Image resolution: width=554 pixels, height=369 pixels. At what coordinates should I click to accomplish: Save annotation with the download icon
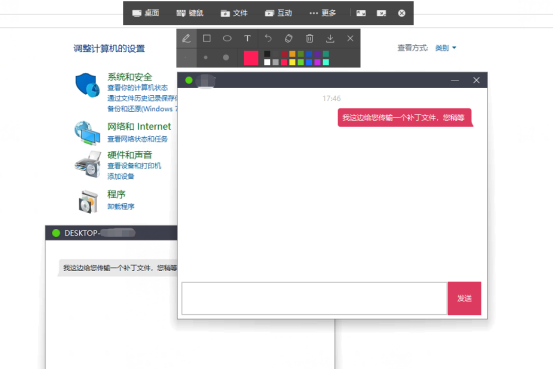click(x=330, y=39)
